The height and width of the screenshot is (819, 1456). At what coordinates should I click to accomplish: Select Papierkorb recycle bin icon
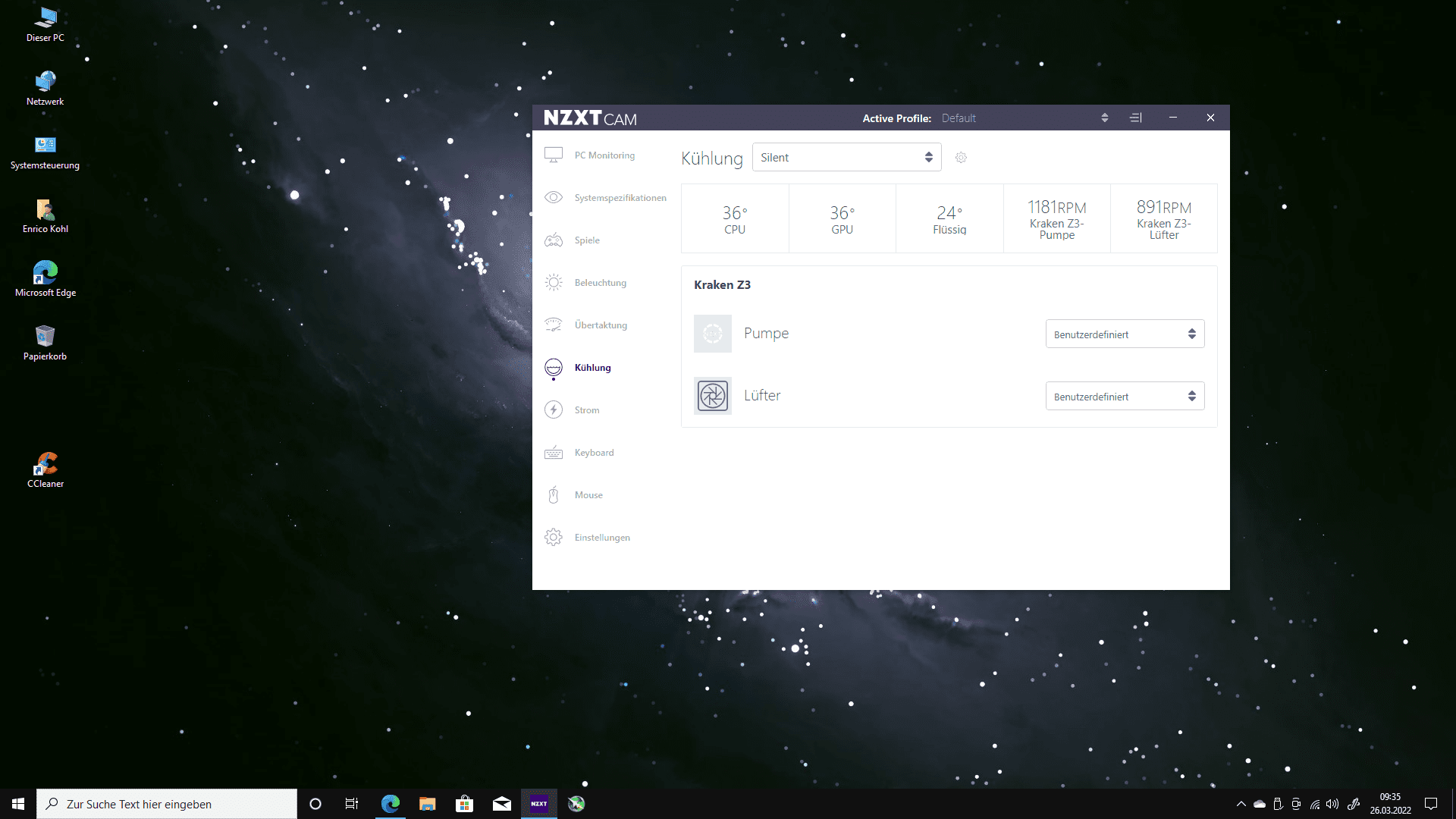(x=45, y=343)
